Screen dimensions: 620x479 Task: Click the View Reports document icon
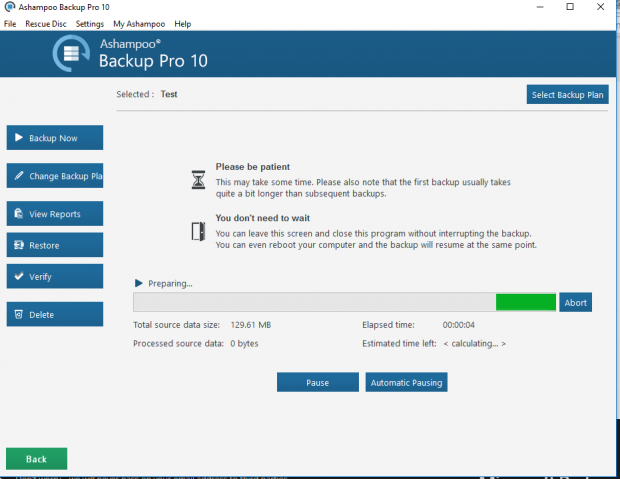[x=18, y=214]
